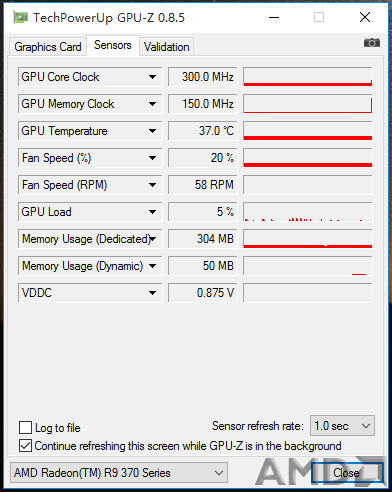The width and height of the screenshot is (392, 492).
Task: Close the GPU-Z window with X
Action: click(365, 17)
